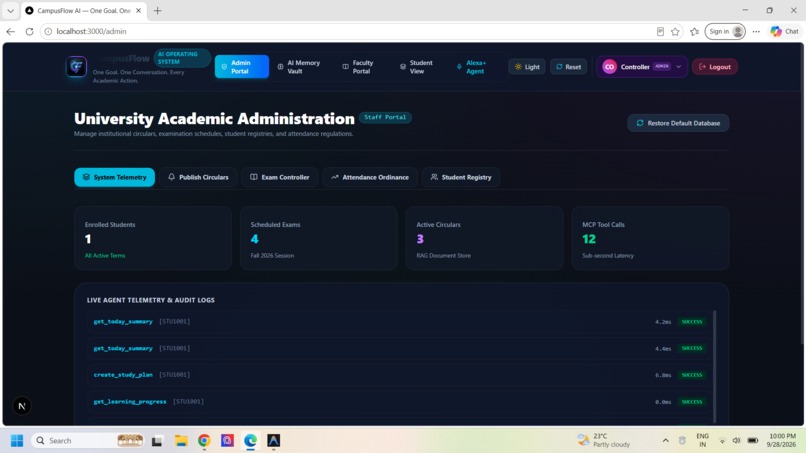This screenshot has height=453, width=806.
Task: Toggle Light theme mode
Action: pyautogui.click(x=527, y=67)
